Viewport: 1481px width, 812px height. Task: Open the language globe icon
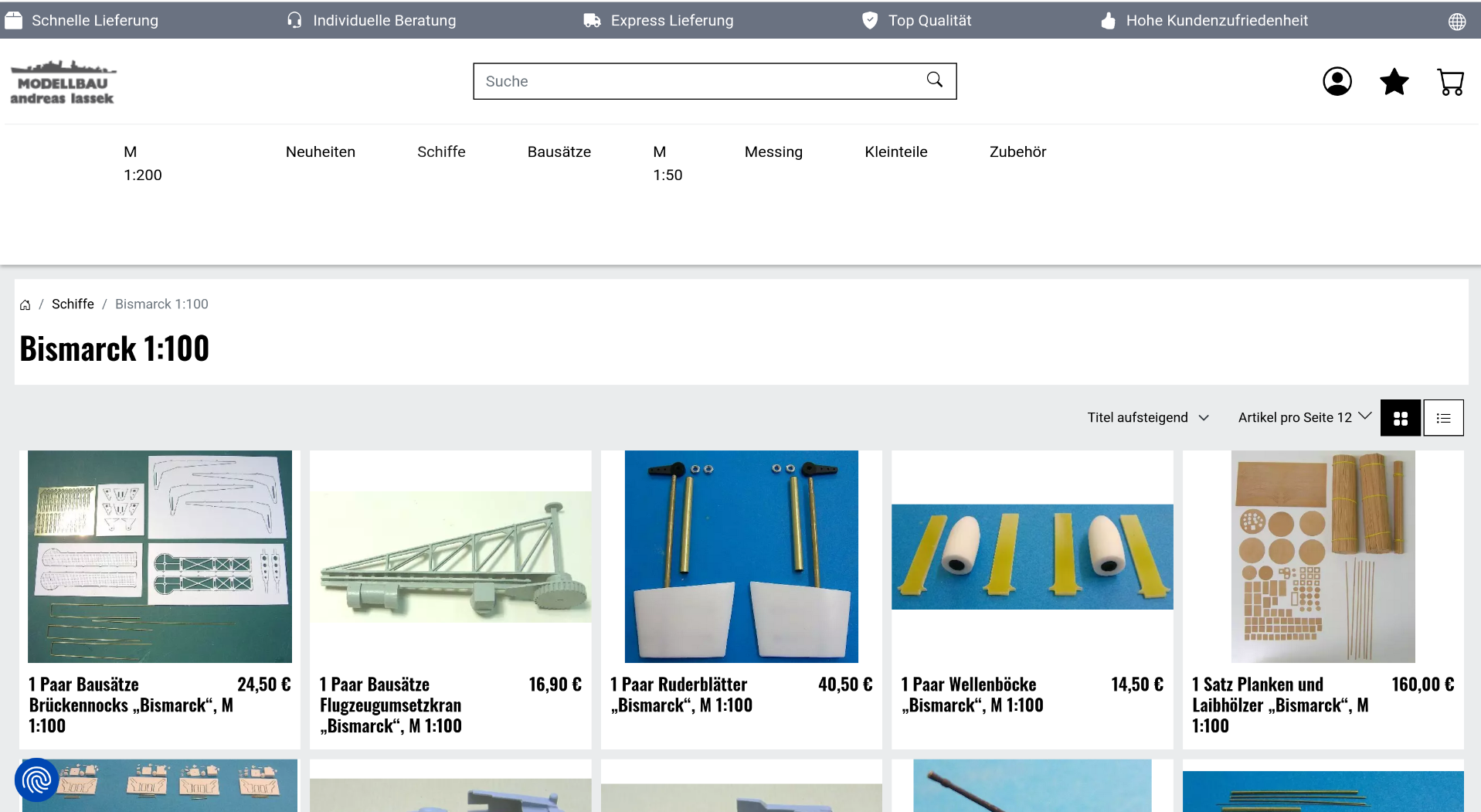coord(1456,21)
